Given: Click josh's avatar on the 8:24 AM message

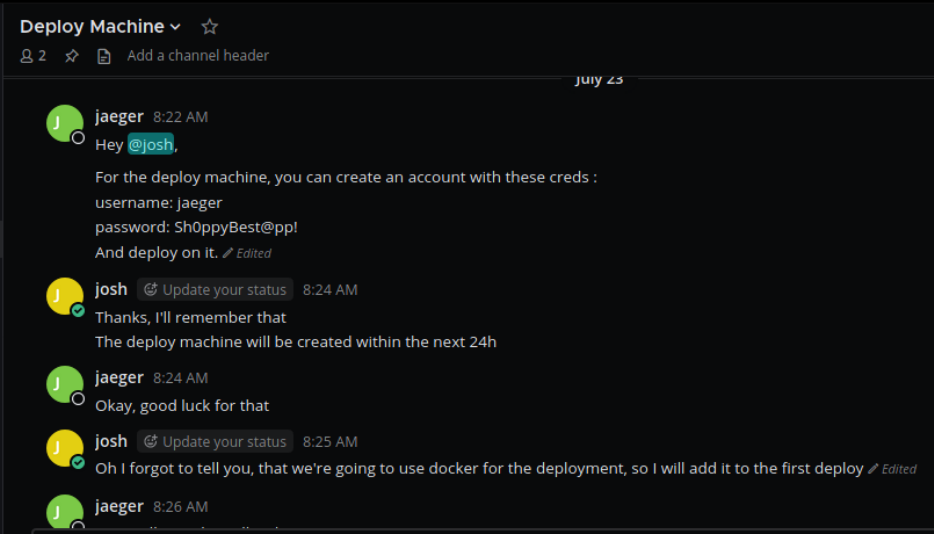Looking at the screenshot, I should point(65,297).
